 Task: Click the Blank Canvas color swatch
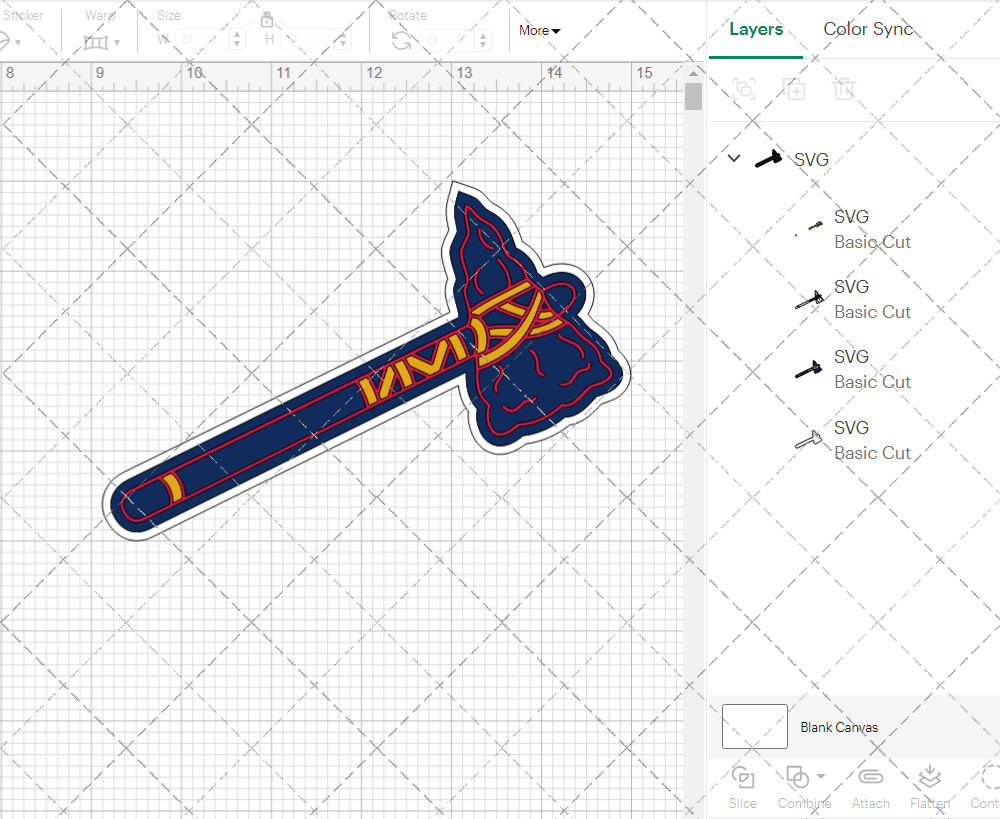[x=754, y=727]
